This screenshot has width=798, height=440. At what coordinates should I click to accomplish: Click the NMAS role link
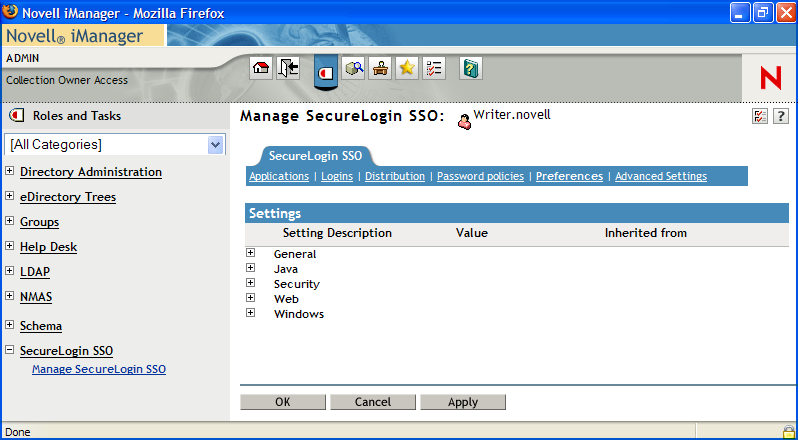(36, 297)
